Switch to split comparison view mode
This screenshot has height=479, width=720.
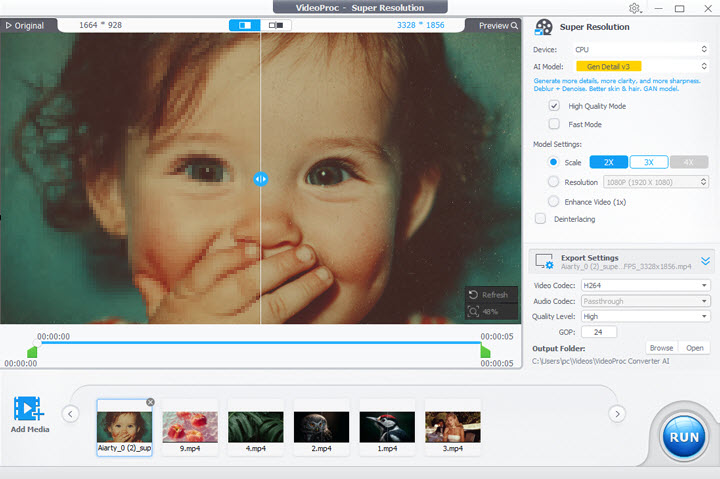tap(245, 25)
